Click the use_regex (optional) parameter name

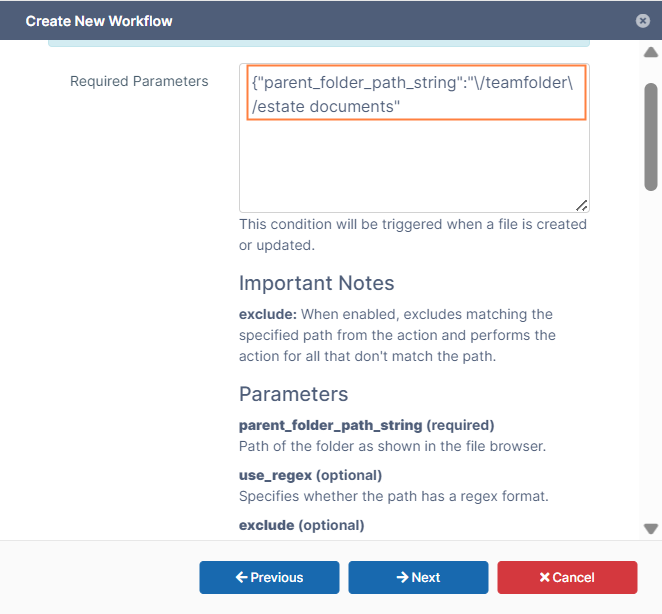click(310, 475)
